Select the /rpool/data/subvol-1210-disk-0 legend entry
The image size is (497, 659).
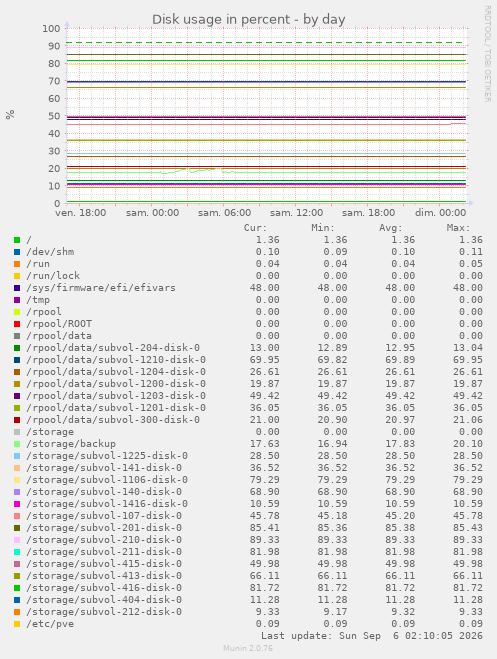pos(116,360)
